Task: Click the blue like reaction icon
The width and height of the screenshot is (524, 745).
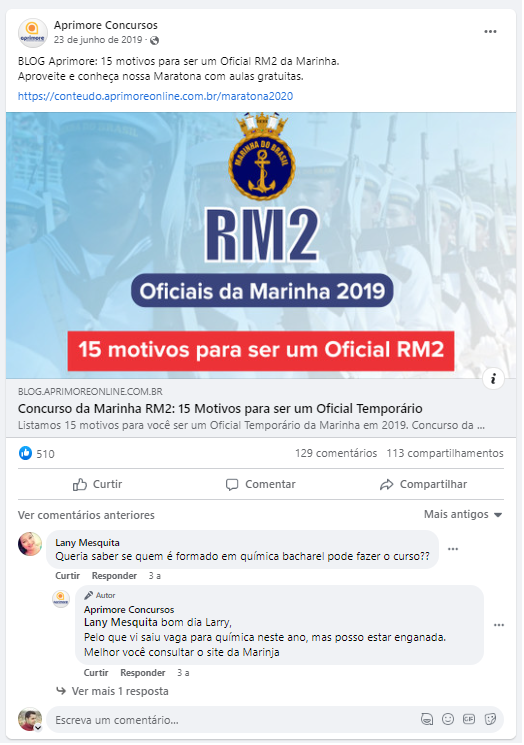Action: click(x=25, y=453)
